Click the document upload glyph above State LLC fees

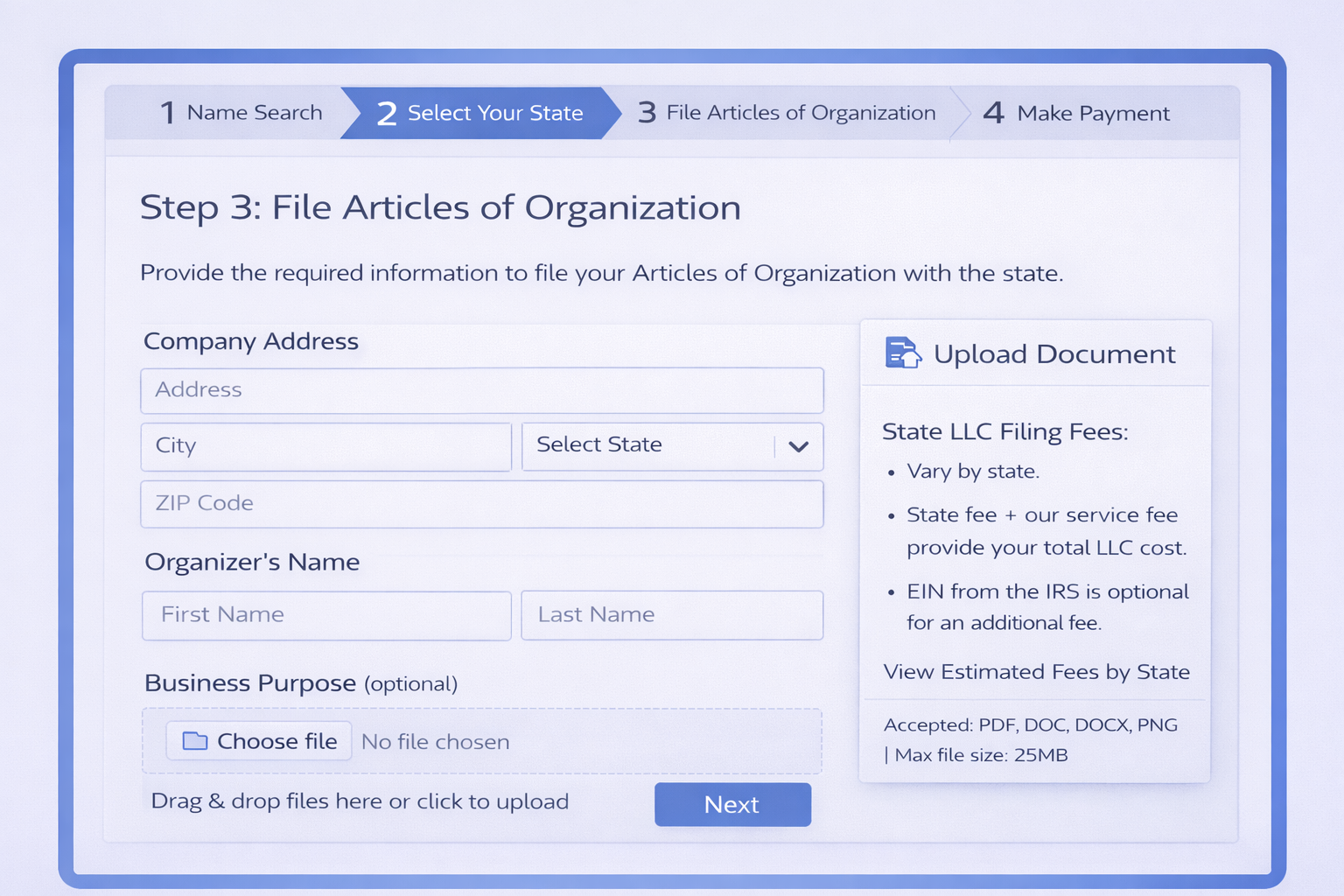902,353
